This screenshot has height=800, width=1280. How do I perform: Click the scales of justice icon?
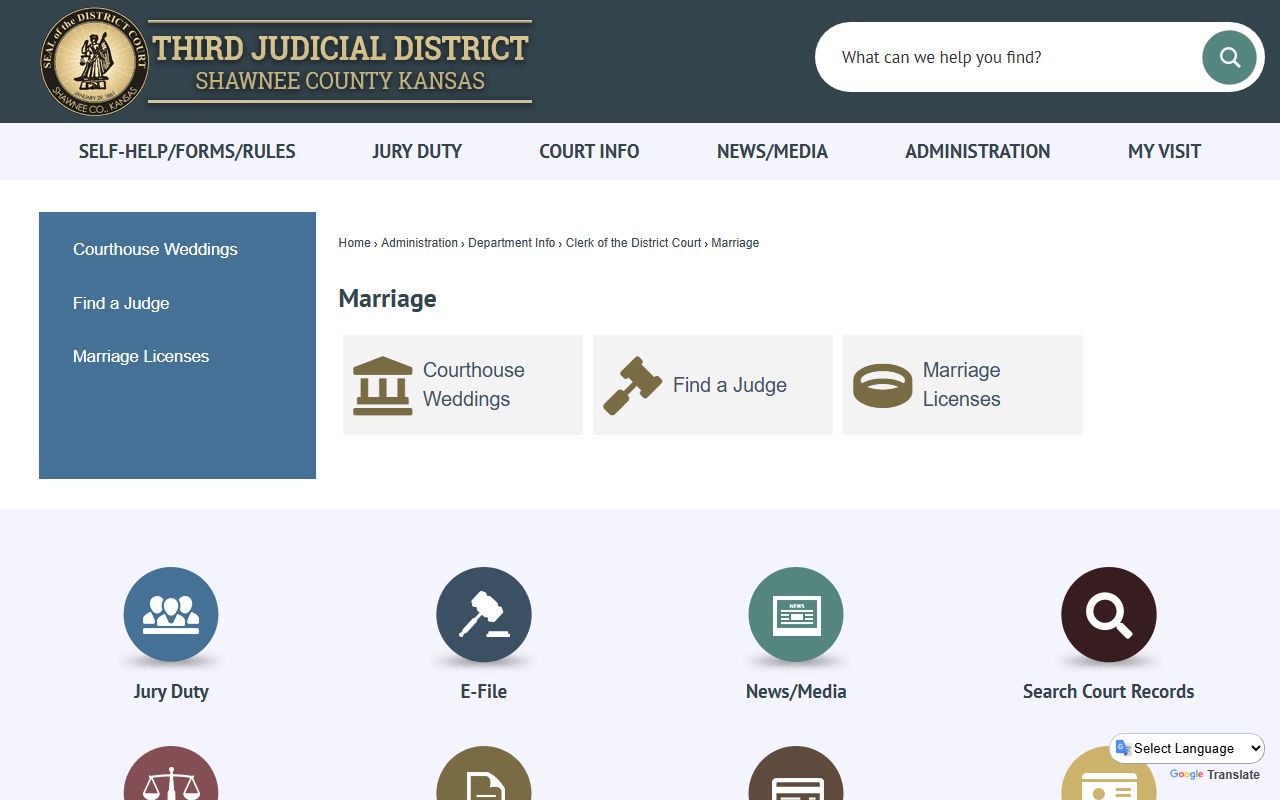(171, 773)
